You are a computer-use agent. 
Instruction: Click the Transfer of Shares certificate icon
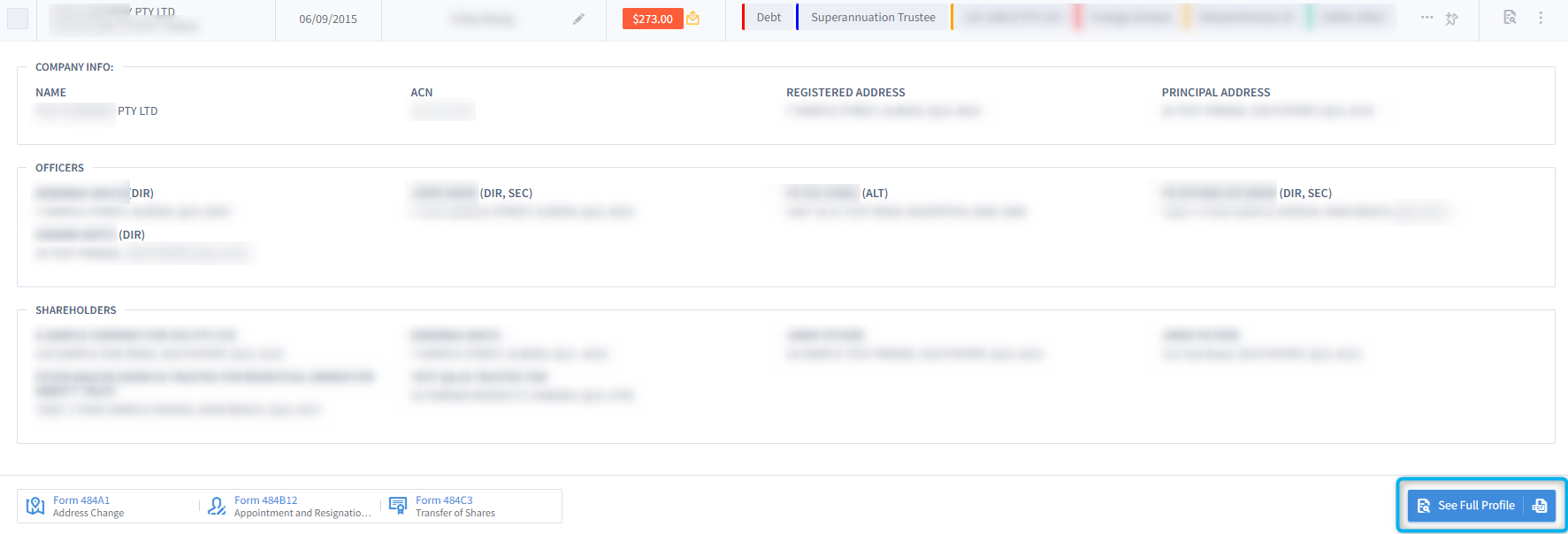[x=398, y=506]
